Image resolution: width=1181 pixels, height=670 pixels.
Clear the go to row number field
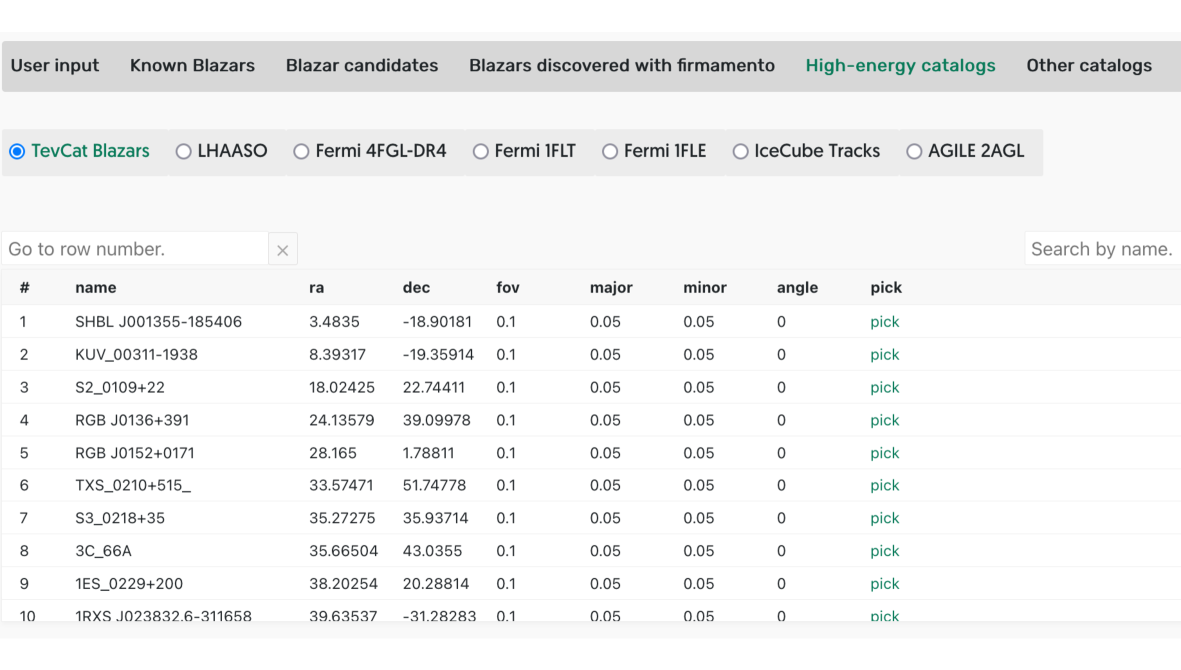tap(282, 250)
